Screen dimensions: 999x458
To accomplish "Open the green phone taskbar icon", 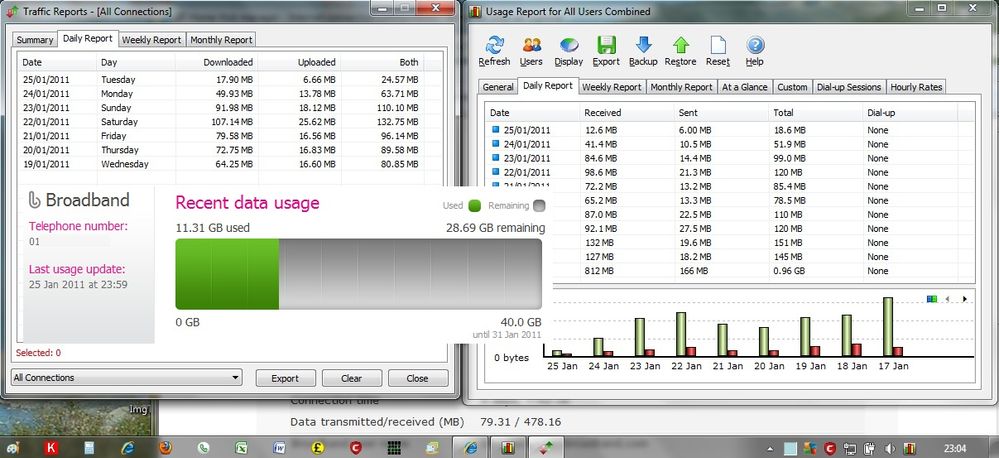I will [204, 447].
